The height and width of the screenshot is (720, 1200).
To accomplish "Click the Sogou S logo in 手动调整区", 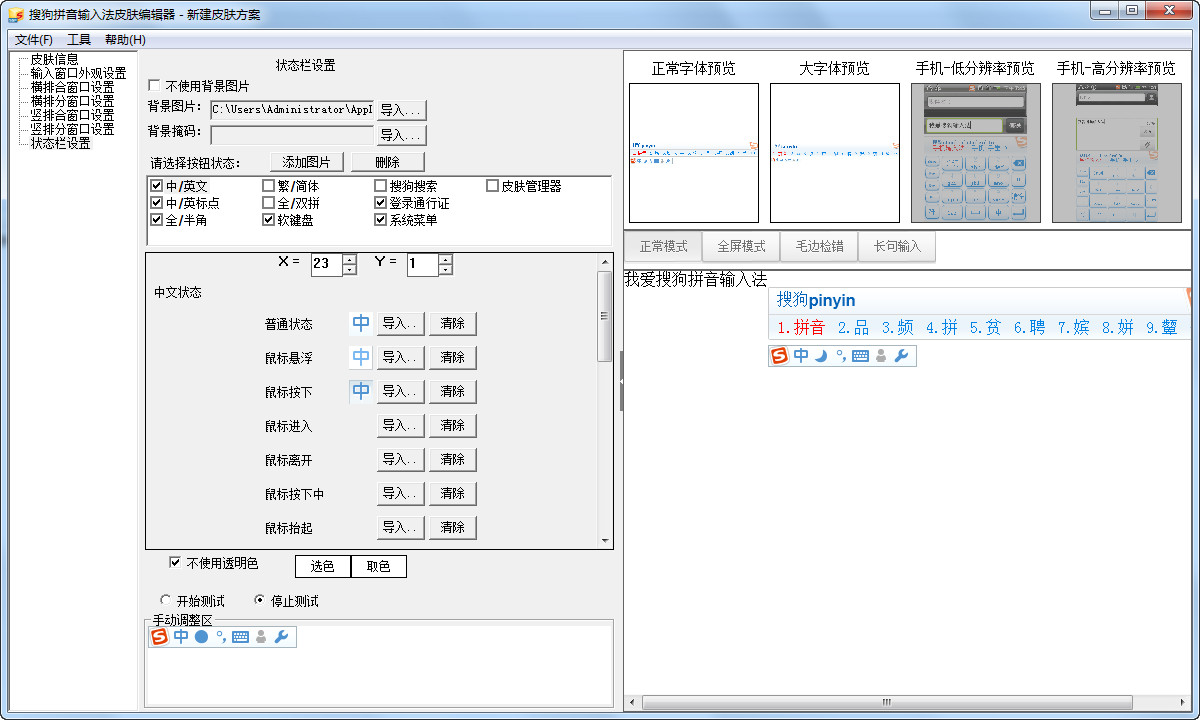I will coord(159,636).
